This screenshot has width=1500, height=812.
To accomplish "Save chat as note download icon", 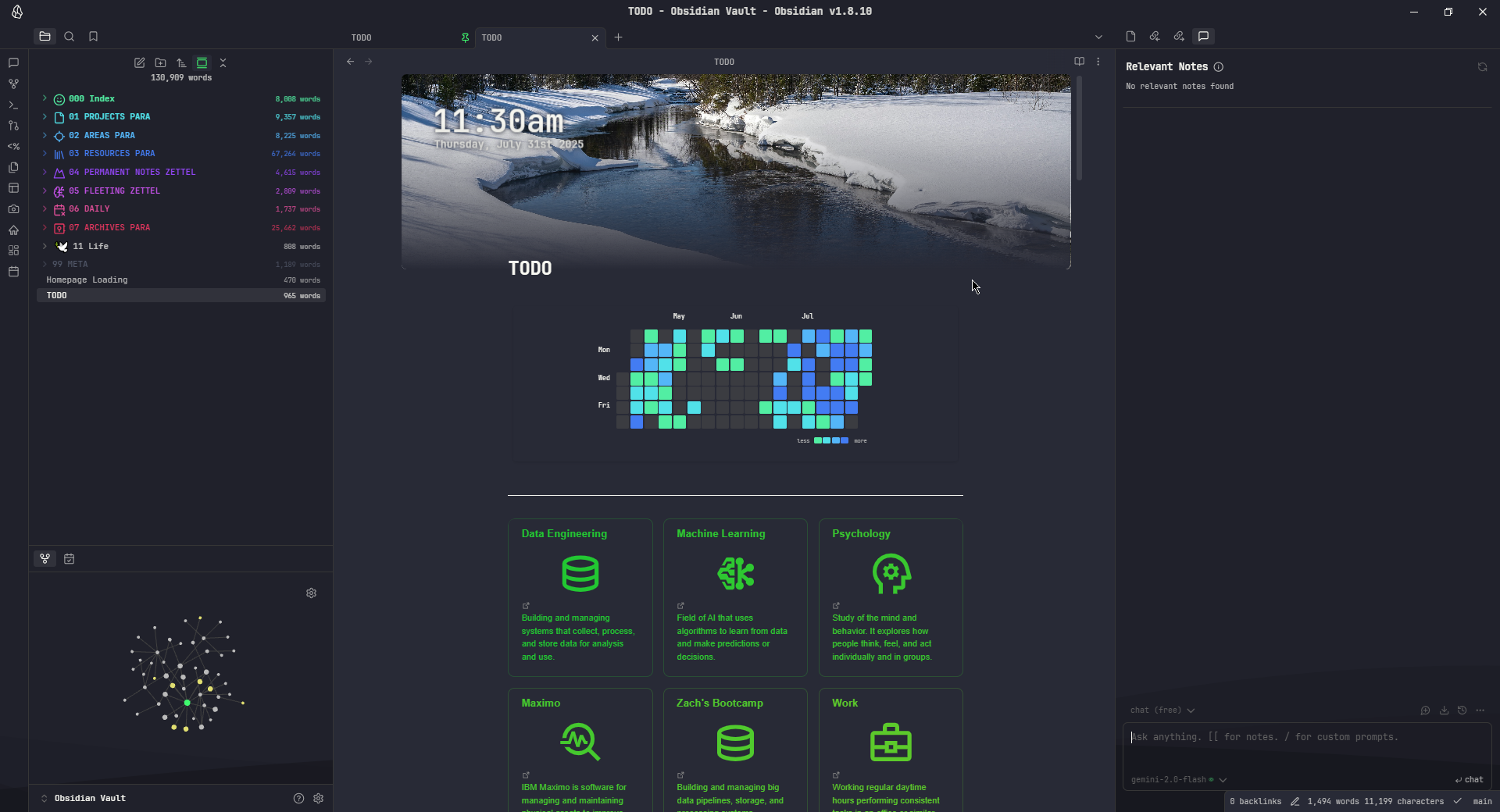I will point(1444,710).
